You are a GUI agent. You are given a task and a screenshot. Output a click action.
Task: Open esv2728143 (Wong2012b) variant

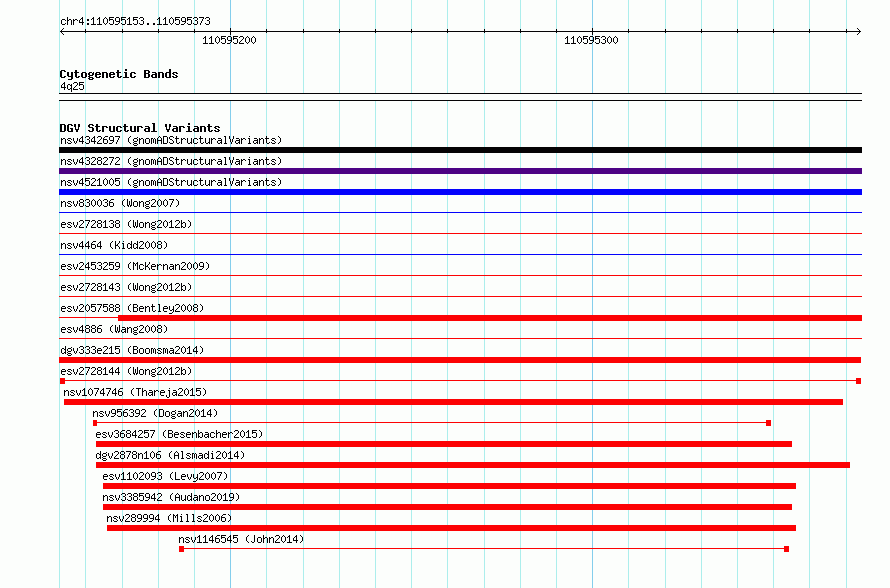[x=126, y=287]
